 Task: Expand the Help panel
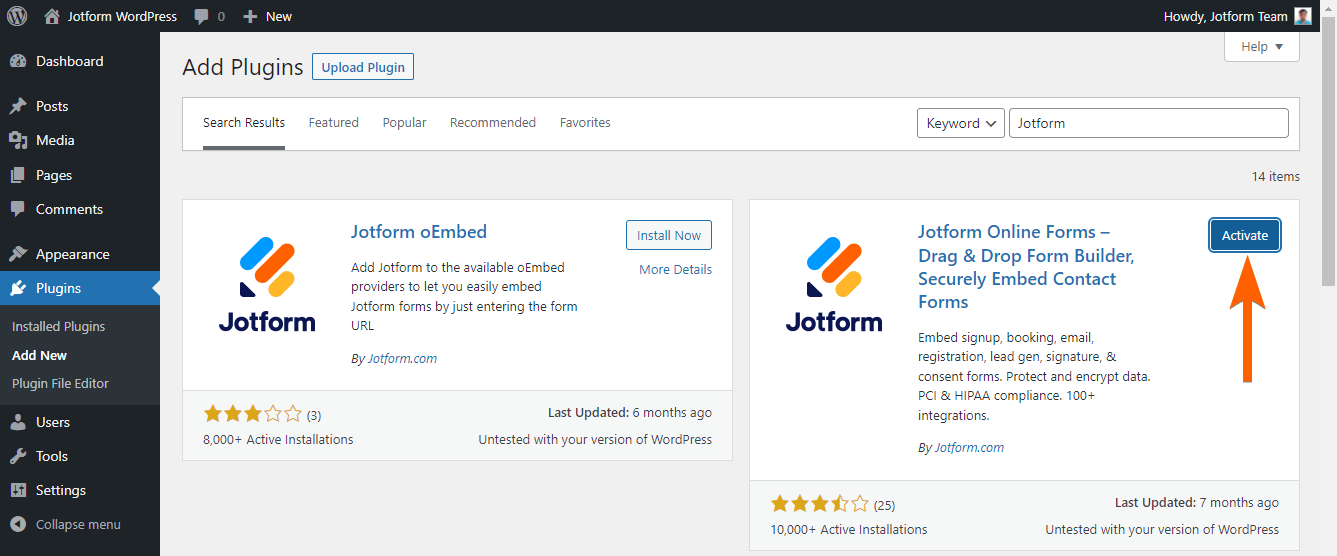[1261, 46]
